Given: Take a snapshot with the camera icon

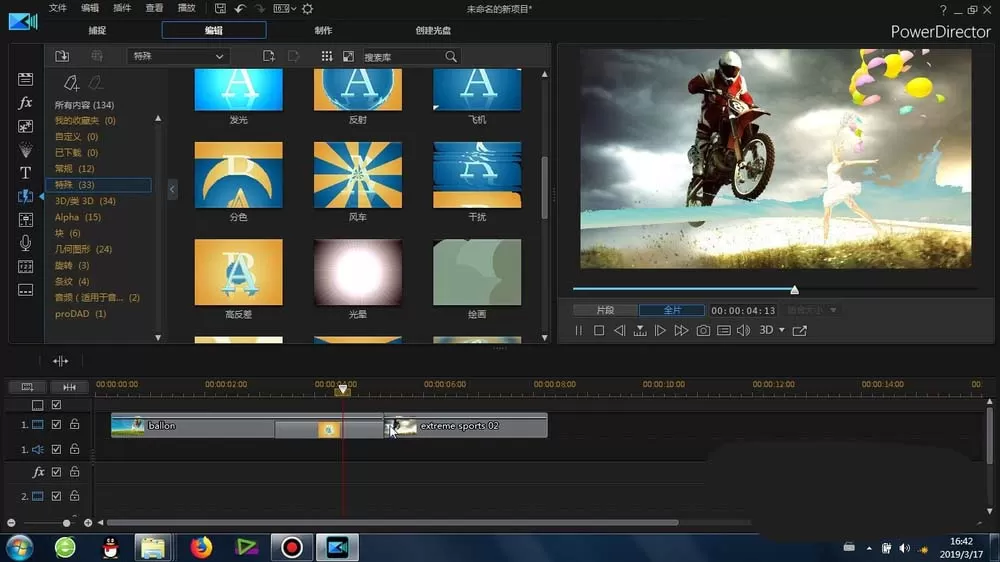Looking at the screenshot, I should pyautogui.click(x=703, y=330).
